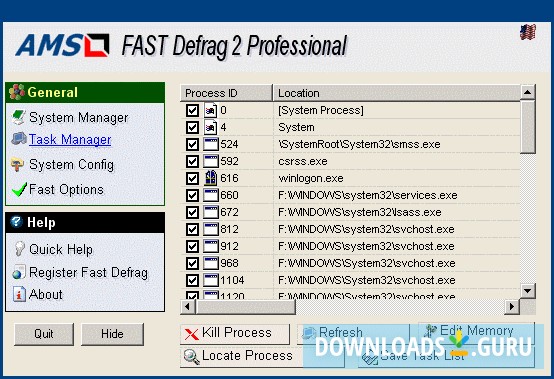Select the csrss.exe location text

coord(302,161)
